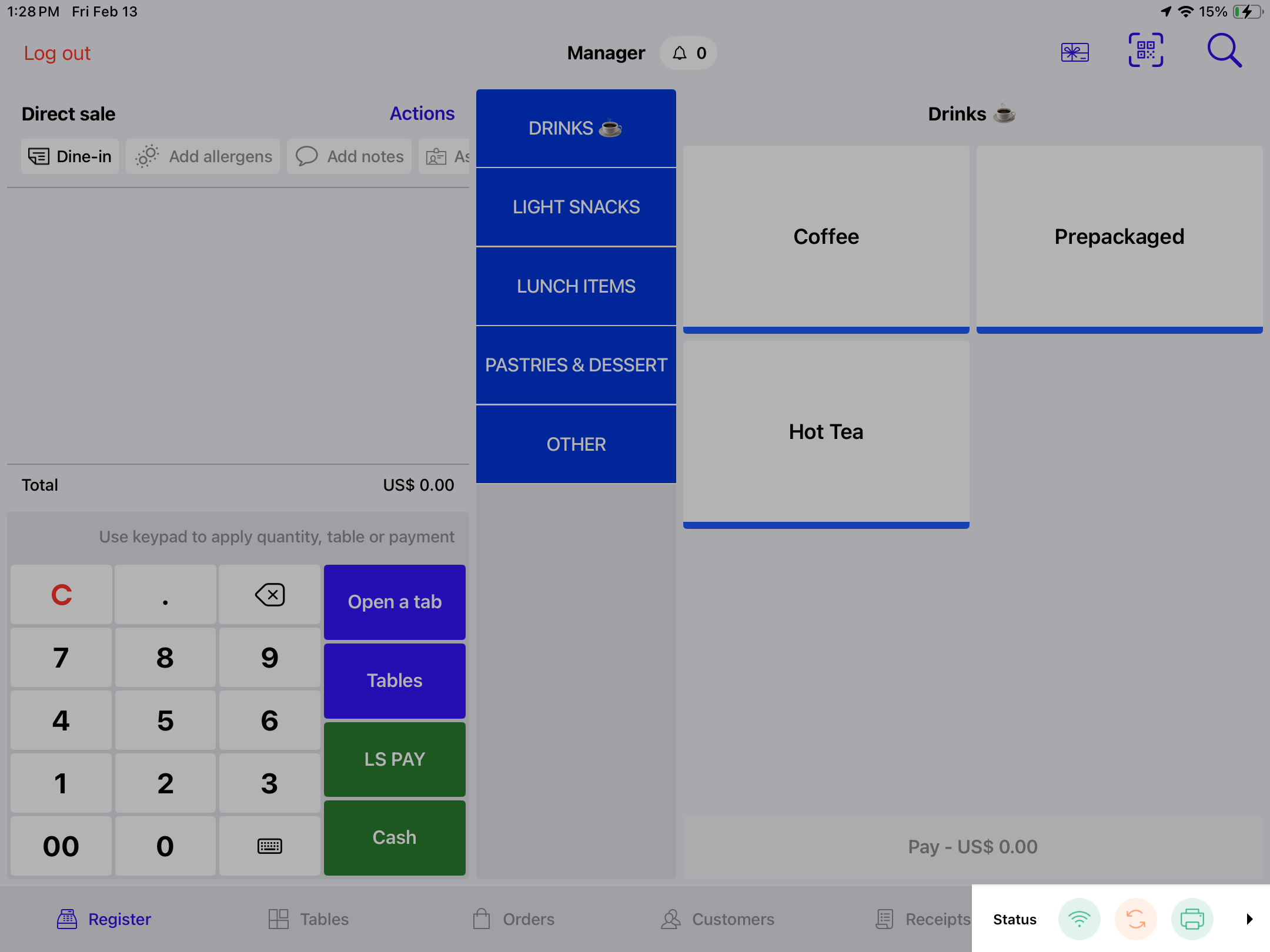Show the on-screen keyboard icon

[x=269, y=846]
